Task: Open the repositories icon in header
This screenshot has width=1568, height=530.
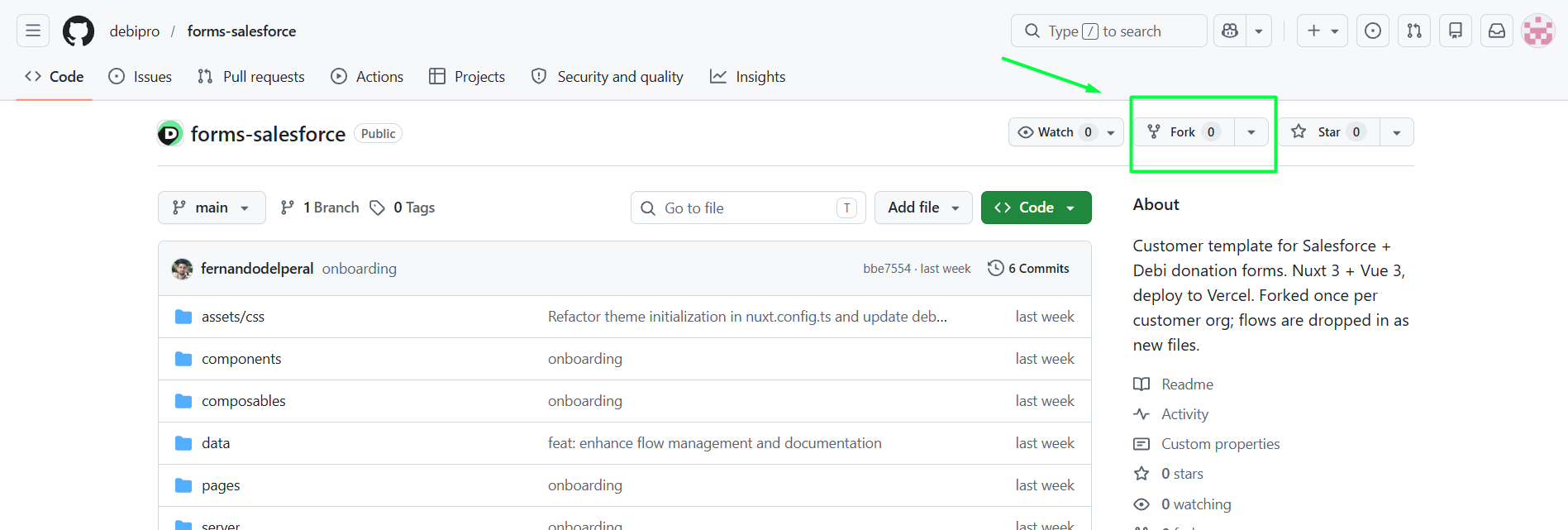Action: pyautogui.click(x=1456, y=31)
